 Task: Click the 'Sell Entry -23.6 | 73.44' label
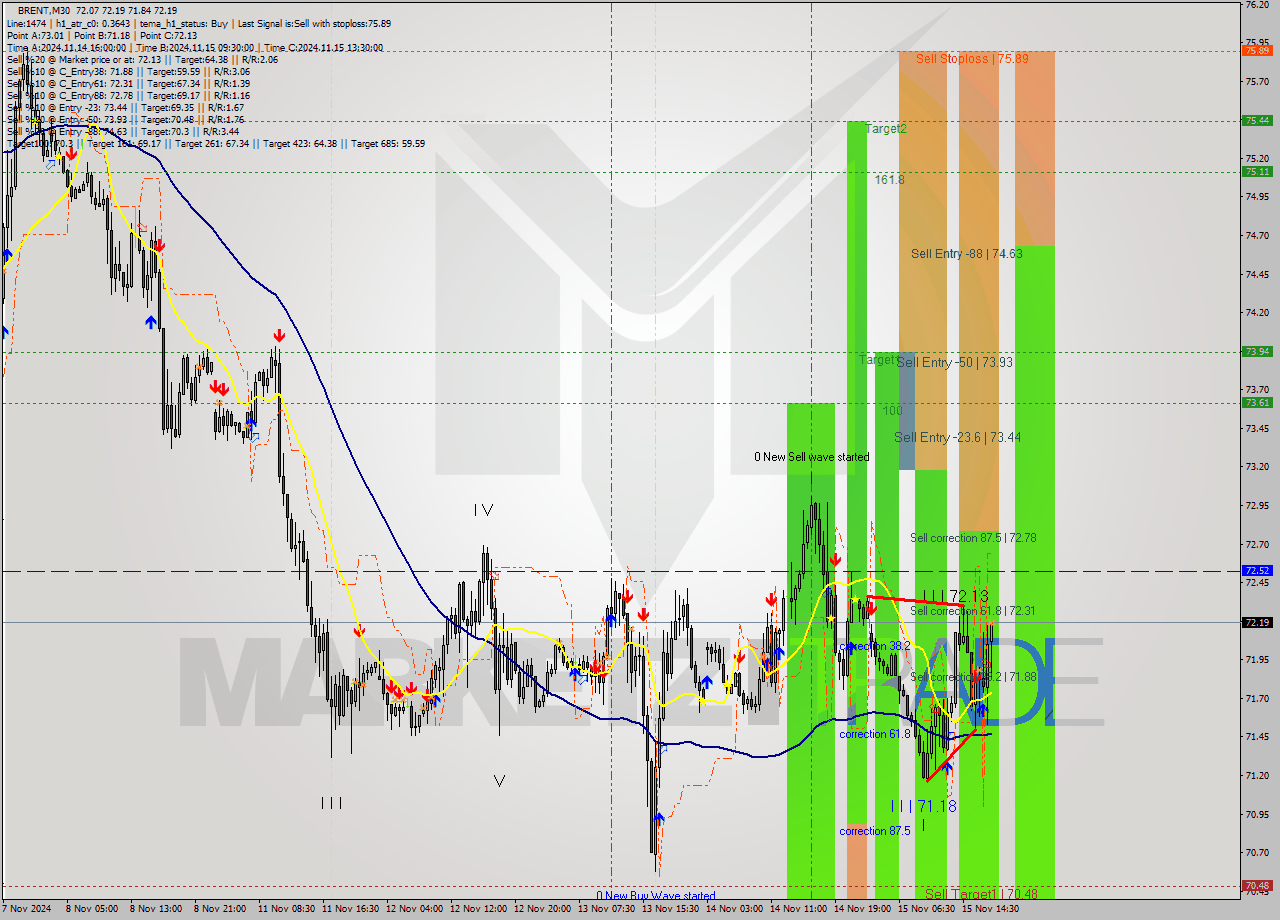957,437
